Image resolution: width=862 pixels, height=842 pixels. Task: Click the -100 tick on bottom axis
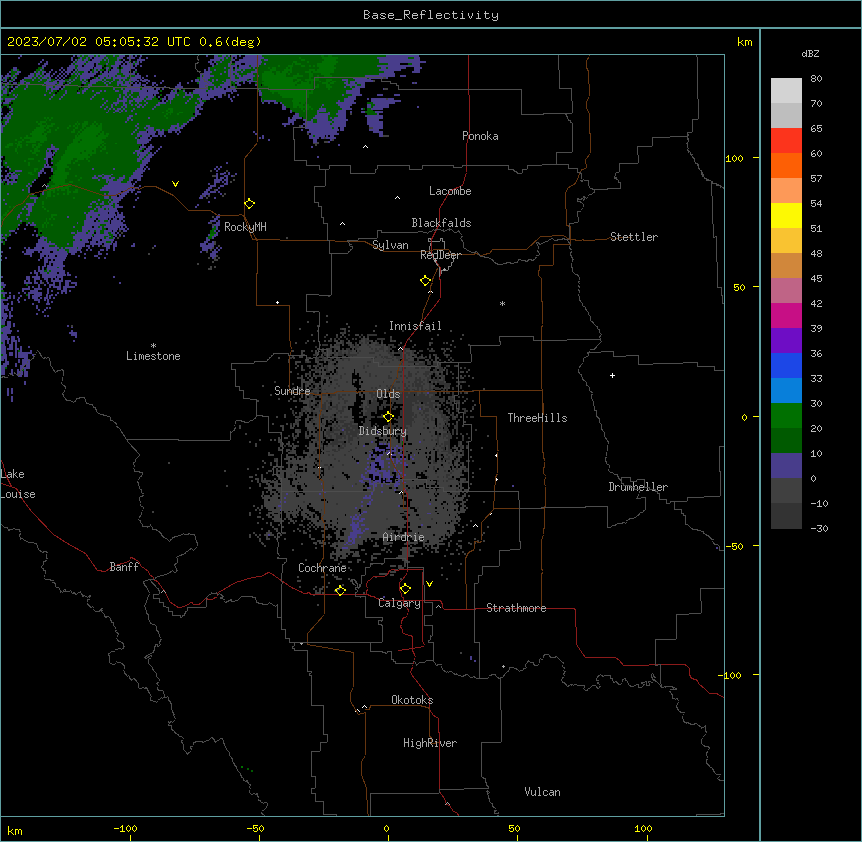click(x=125, y=828)
